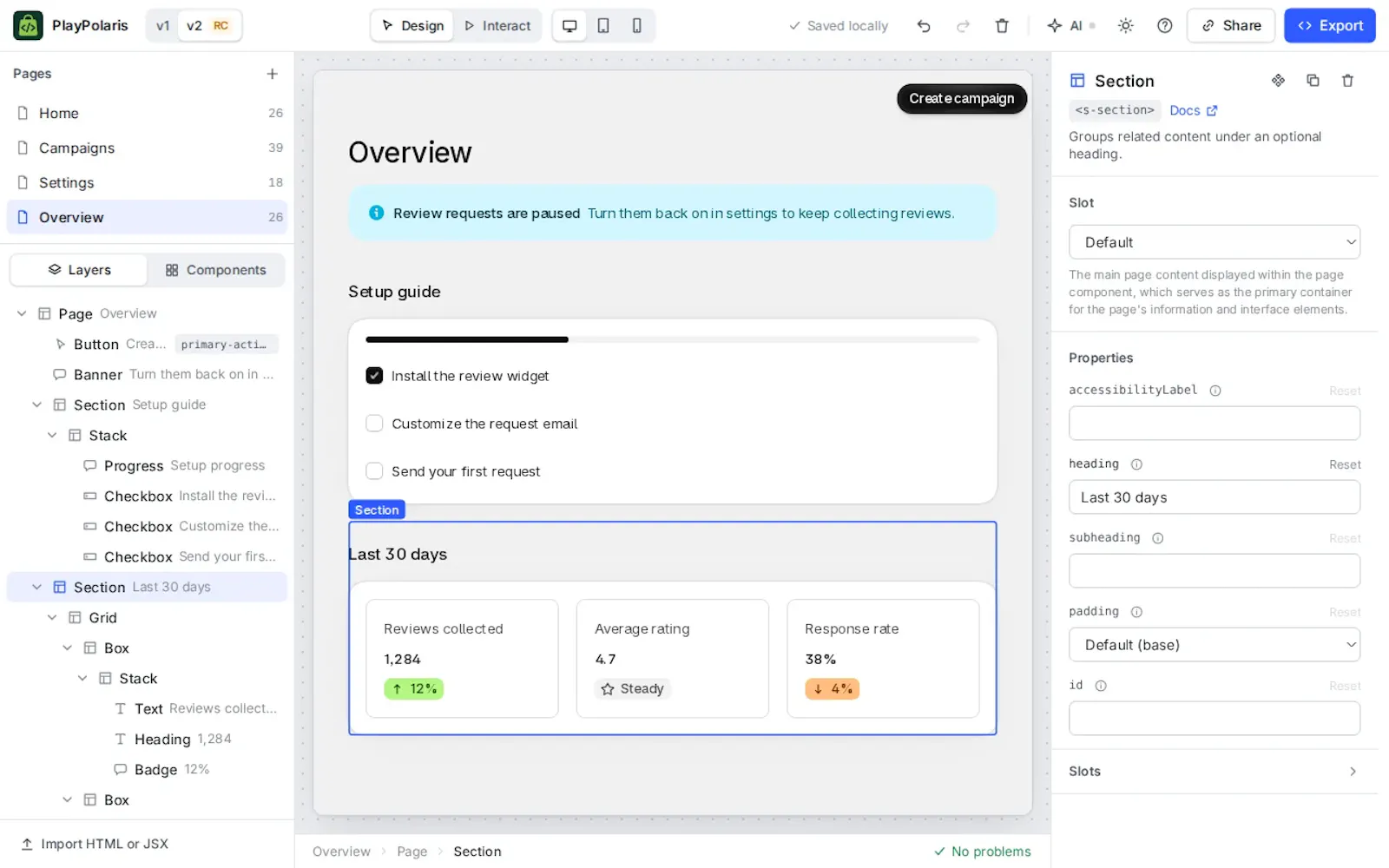The width and height of the screenshot is (1389, 868).
Task: Duplicate the selected Section component
Action: point(1313,81)
